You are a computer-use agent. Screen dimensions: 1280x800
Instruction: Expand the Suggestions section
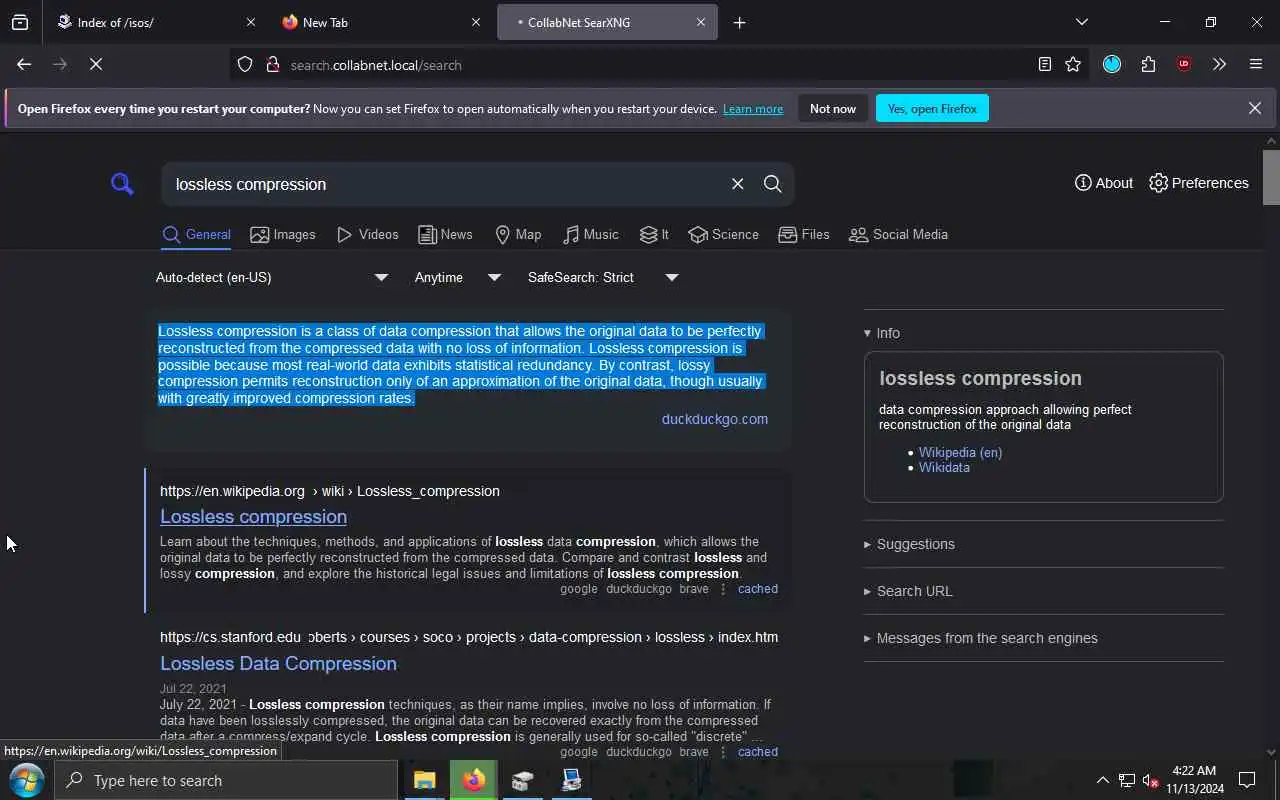pyautogui.click(x=909, y=544)
